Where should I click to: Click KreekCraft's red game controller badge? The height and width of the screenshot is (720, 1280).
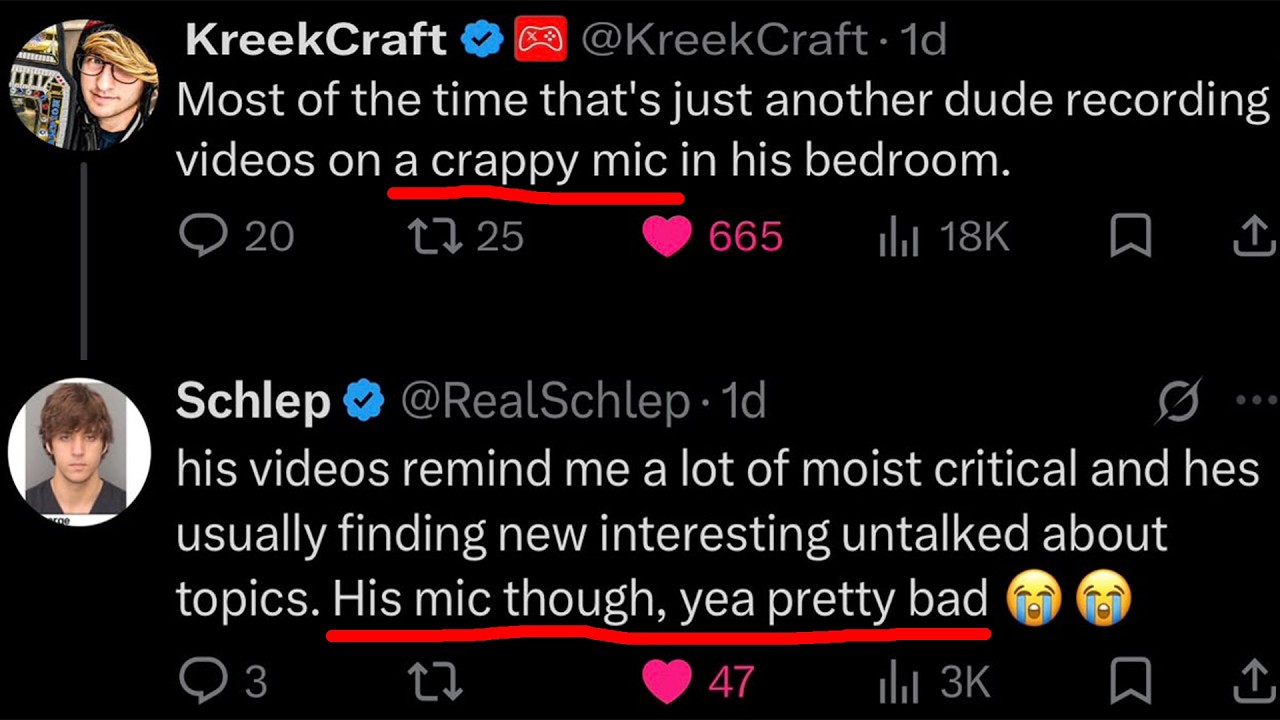tap(541, 39)
